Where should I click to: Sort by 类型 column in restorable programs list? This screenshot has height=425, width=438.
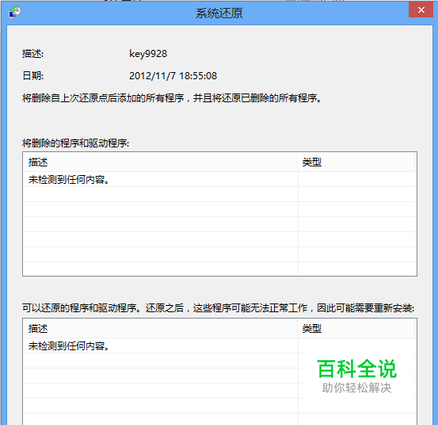[x=356, y=329]
